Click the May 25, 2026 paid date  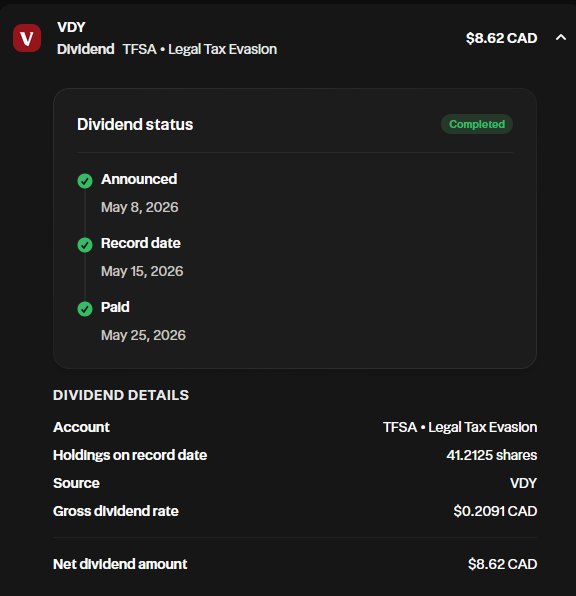[143, 335]
